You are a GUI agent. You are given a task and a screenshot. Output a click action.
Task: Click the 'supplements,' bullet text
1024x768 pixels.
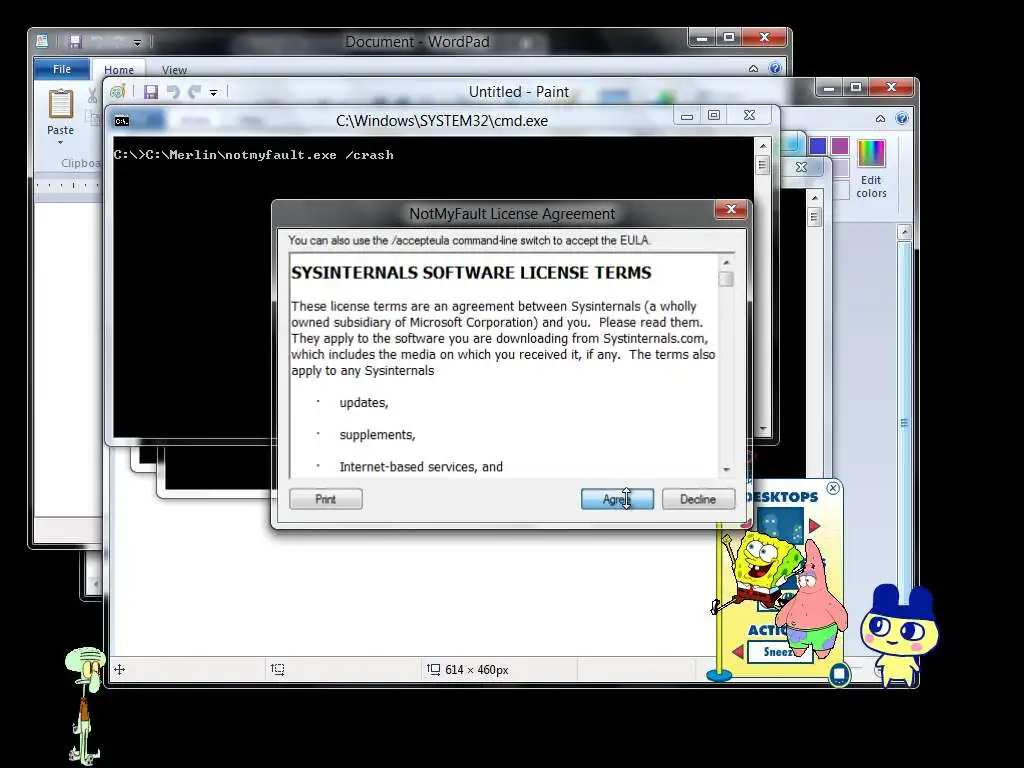pyautogui.click(x=377, y=435)
